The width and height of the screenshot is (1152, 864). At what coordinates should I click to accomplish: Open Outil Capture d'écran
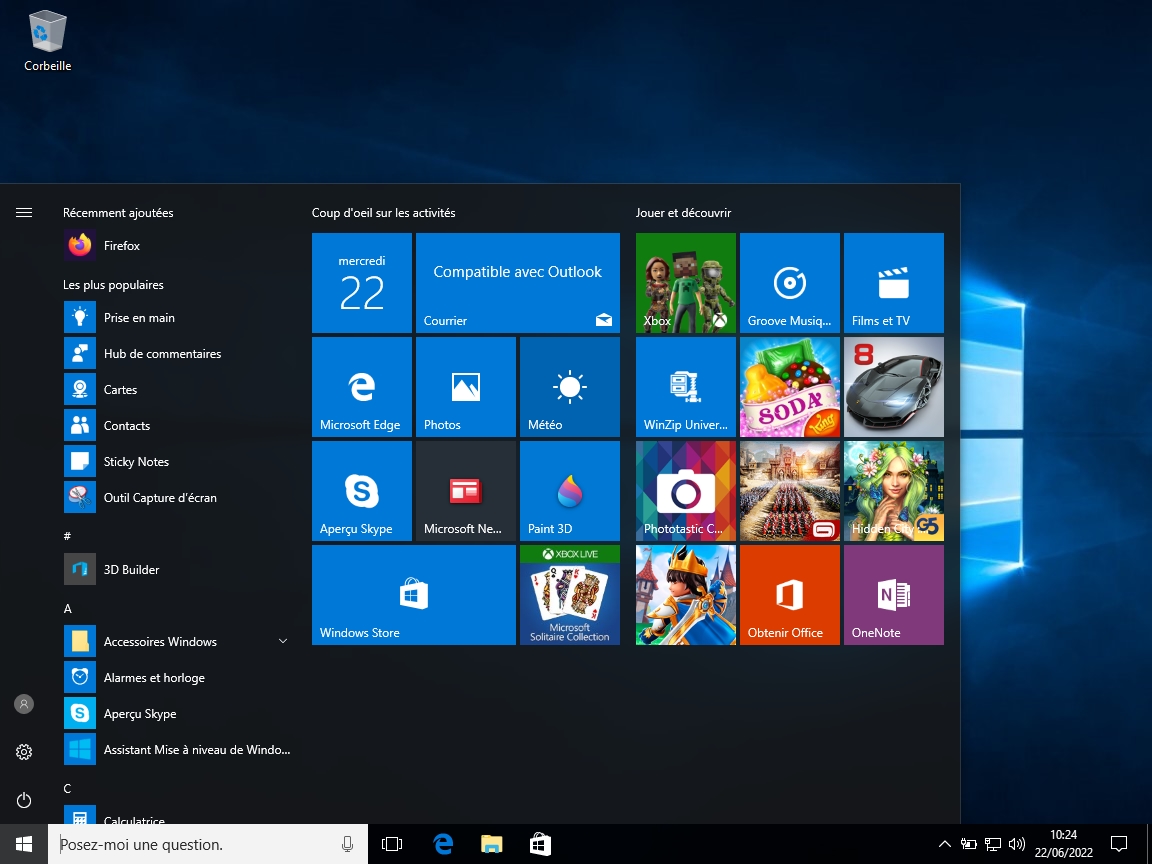point(176,497)
